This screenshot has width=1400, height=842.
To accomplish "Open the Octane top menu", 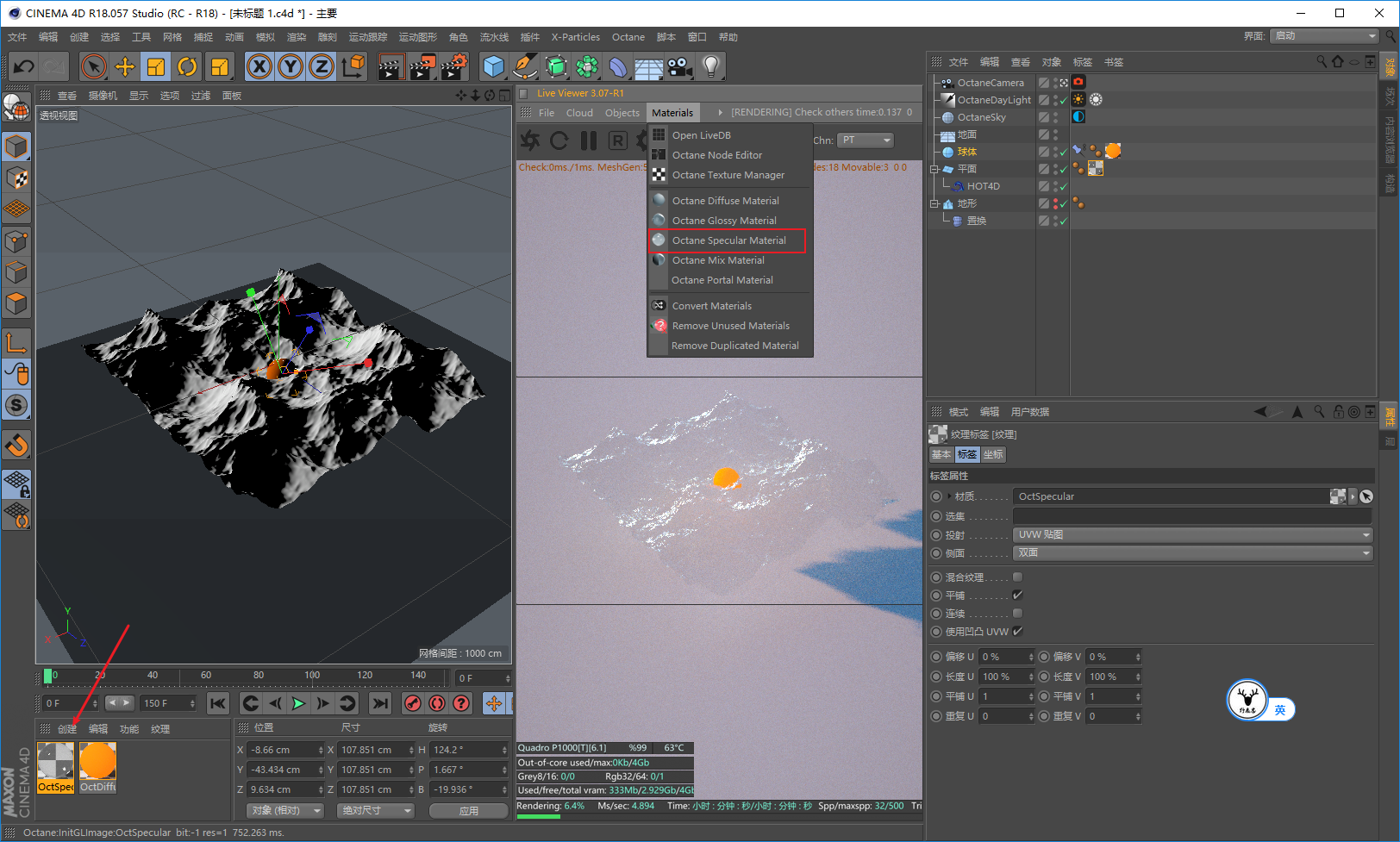I will click(x=628, y=37).
